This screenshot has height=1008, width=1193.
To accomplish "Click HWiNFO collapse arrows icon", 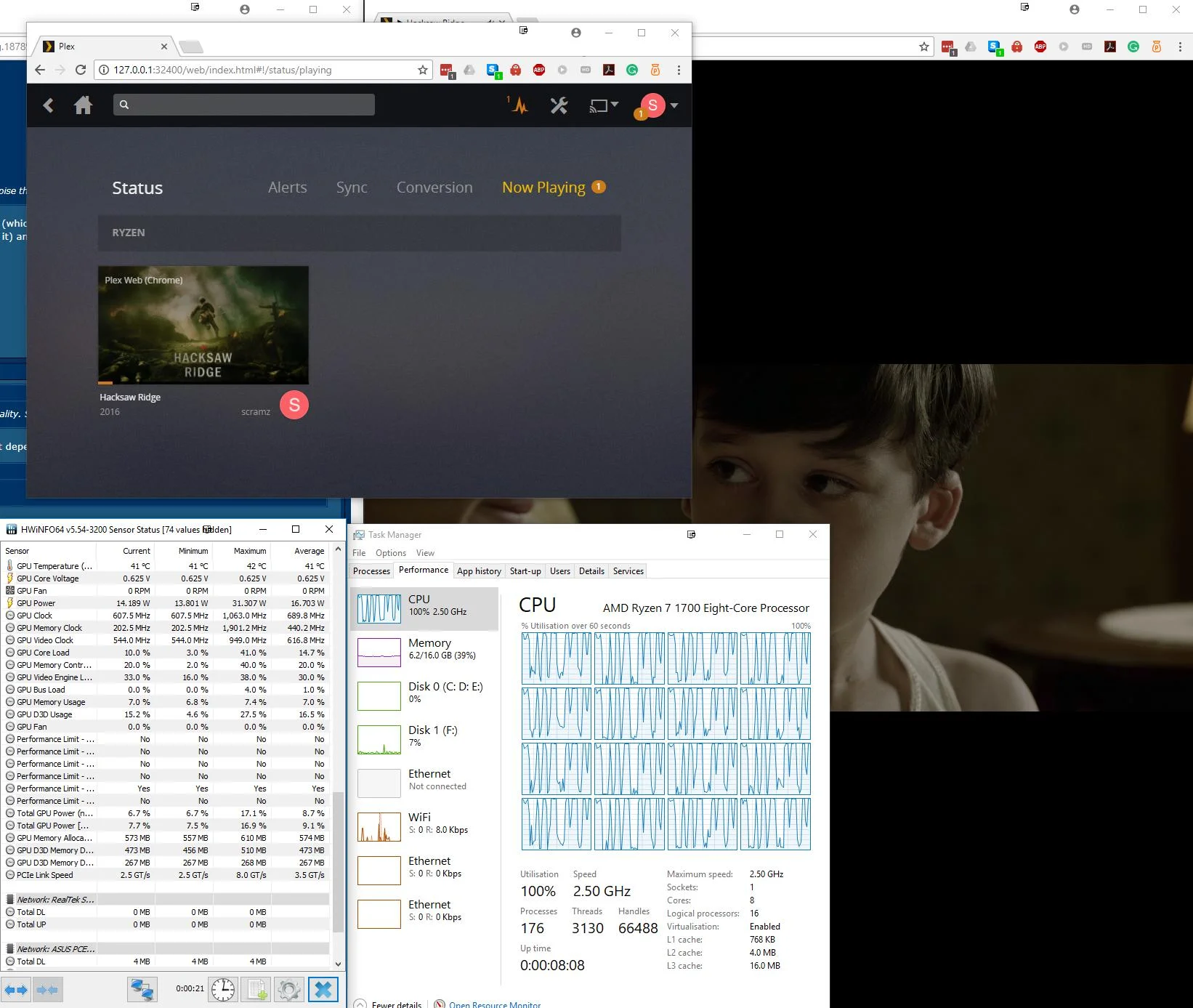I will (x=47, y=989).
